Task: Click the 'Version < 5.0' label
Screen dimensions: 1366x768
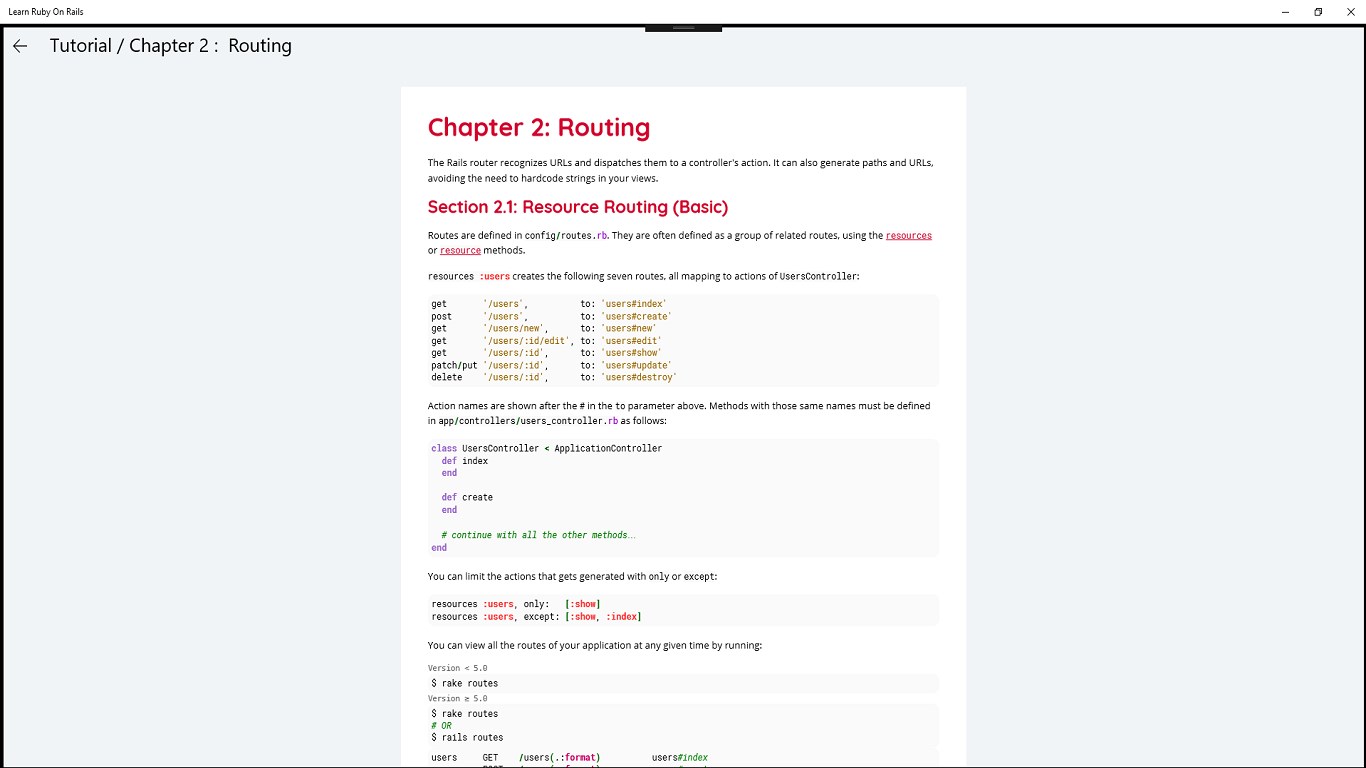Action: tap(458, 668)
